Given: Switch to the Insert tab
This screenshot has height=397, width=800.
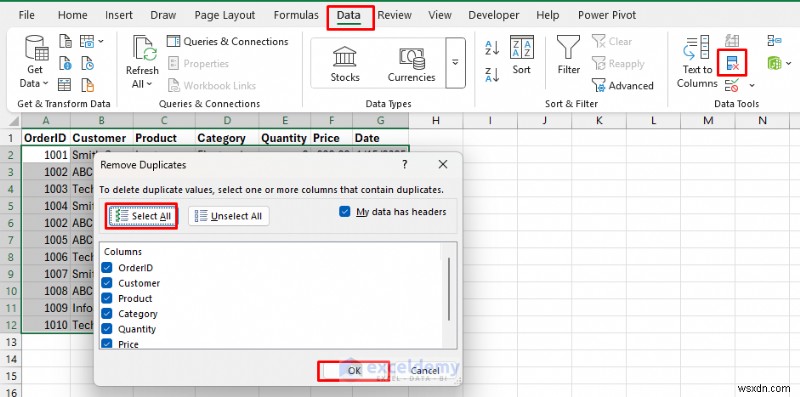Looking at the screenshot, I should click(x=119, y=15).
